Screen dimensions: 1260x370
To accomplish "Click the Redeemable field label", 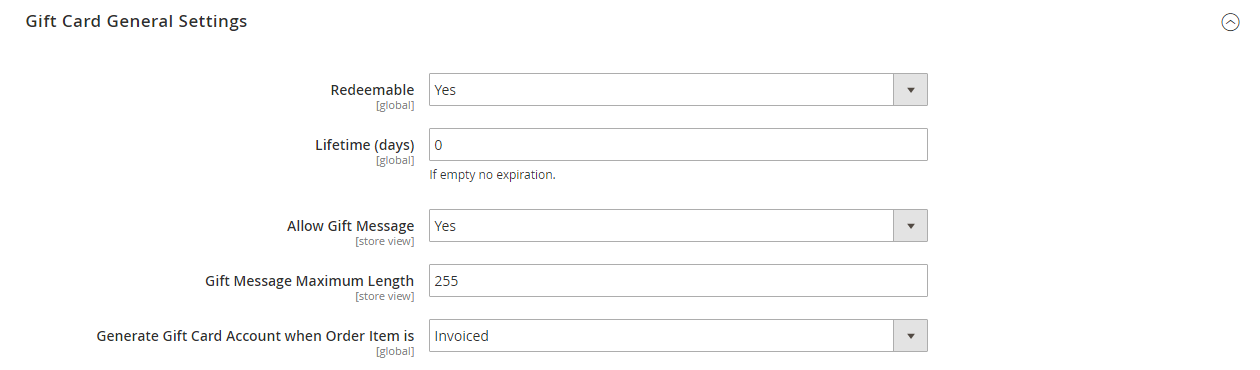I will (x=372, y=90).
